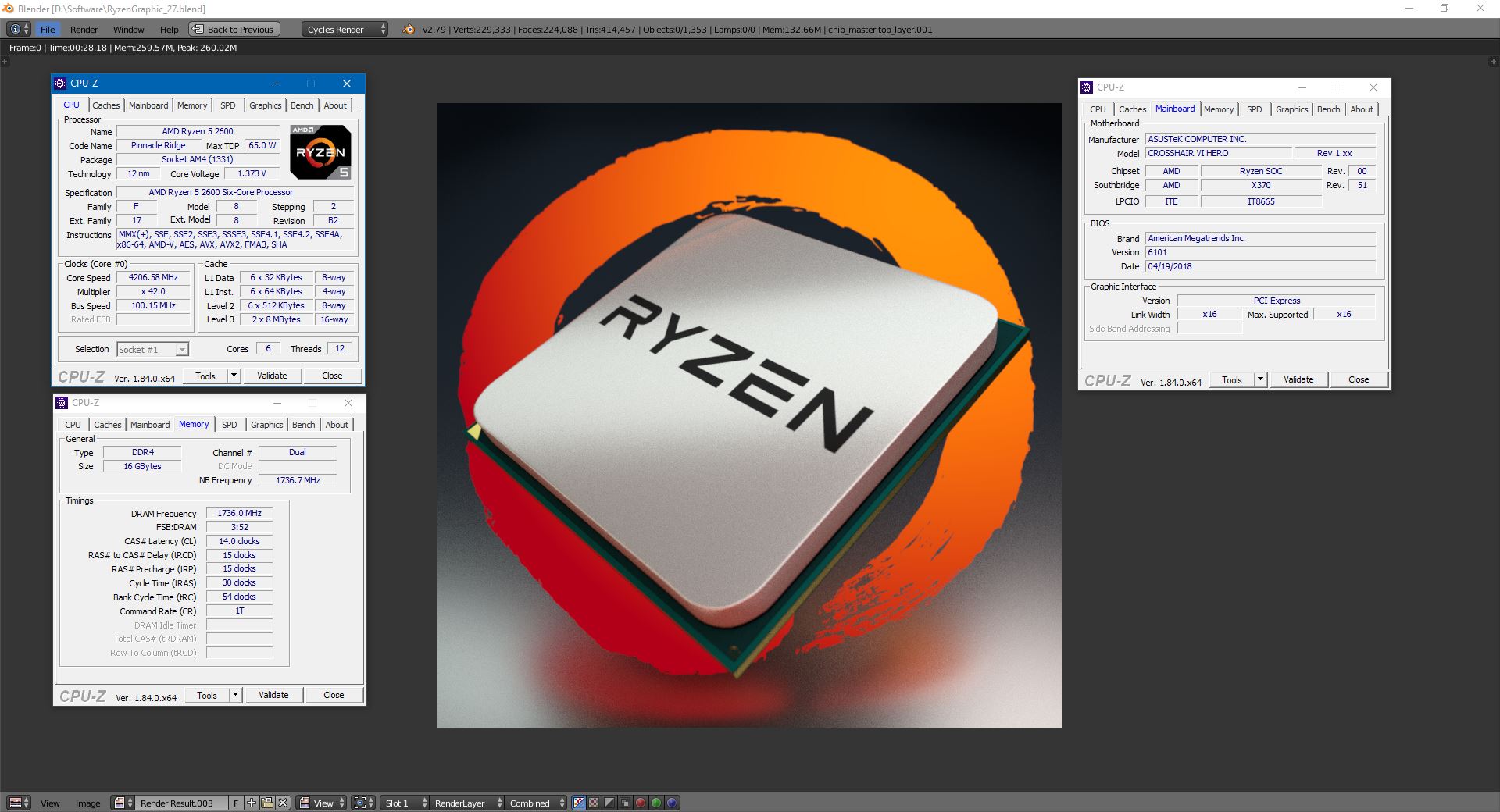This screenshot has width=1500, height=812.
Task: Click CPU-Z Memory window title icon
Action: click(x=62, y=403)
